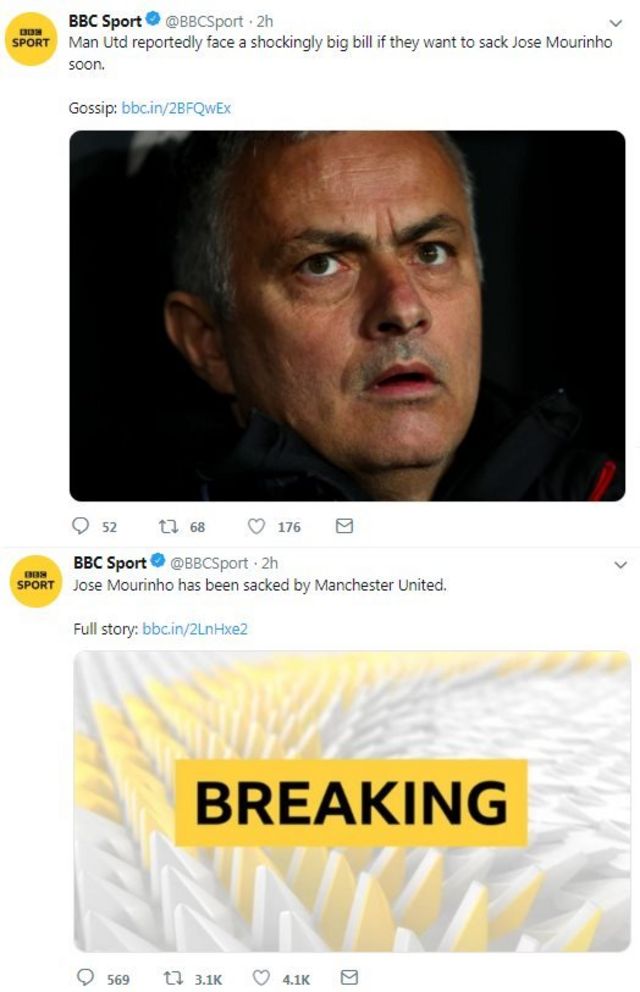Share the sacked tweet via envelope icon
Viewport: 640px width, 992px height.
(x=349, y=978)
